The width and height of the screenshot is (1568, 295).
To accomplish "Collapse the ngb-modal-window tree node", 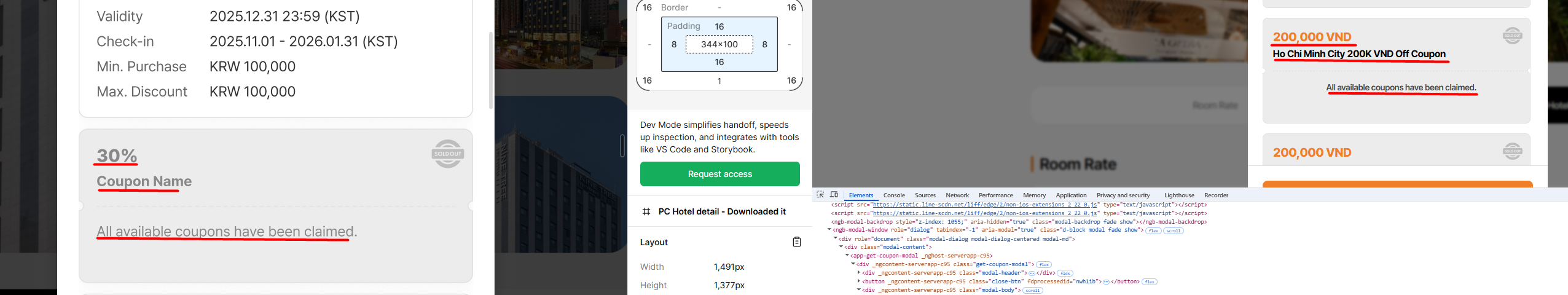I will point(829,230).
